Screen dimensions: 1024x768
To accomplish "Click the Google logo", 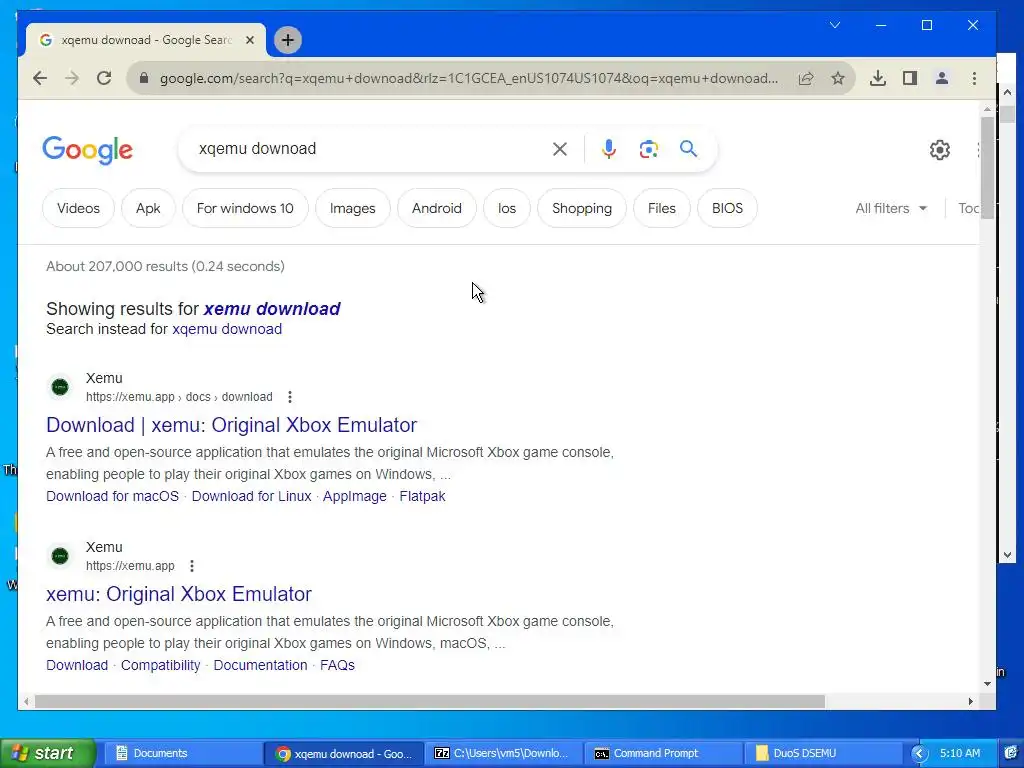I will pos(88,150).
